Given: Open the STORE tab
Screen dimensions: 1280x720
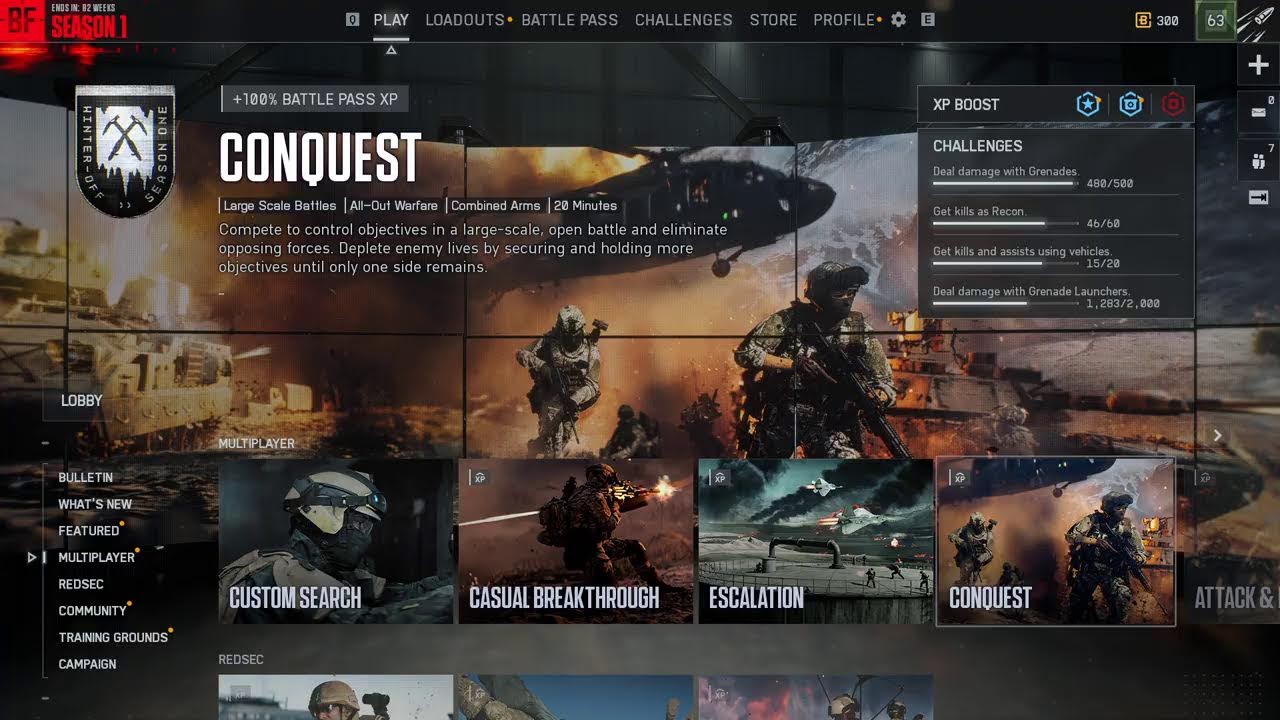Looking at the screenshot, I should click(773, 20).
